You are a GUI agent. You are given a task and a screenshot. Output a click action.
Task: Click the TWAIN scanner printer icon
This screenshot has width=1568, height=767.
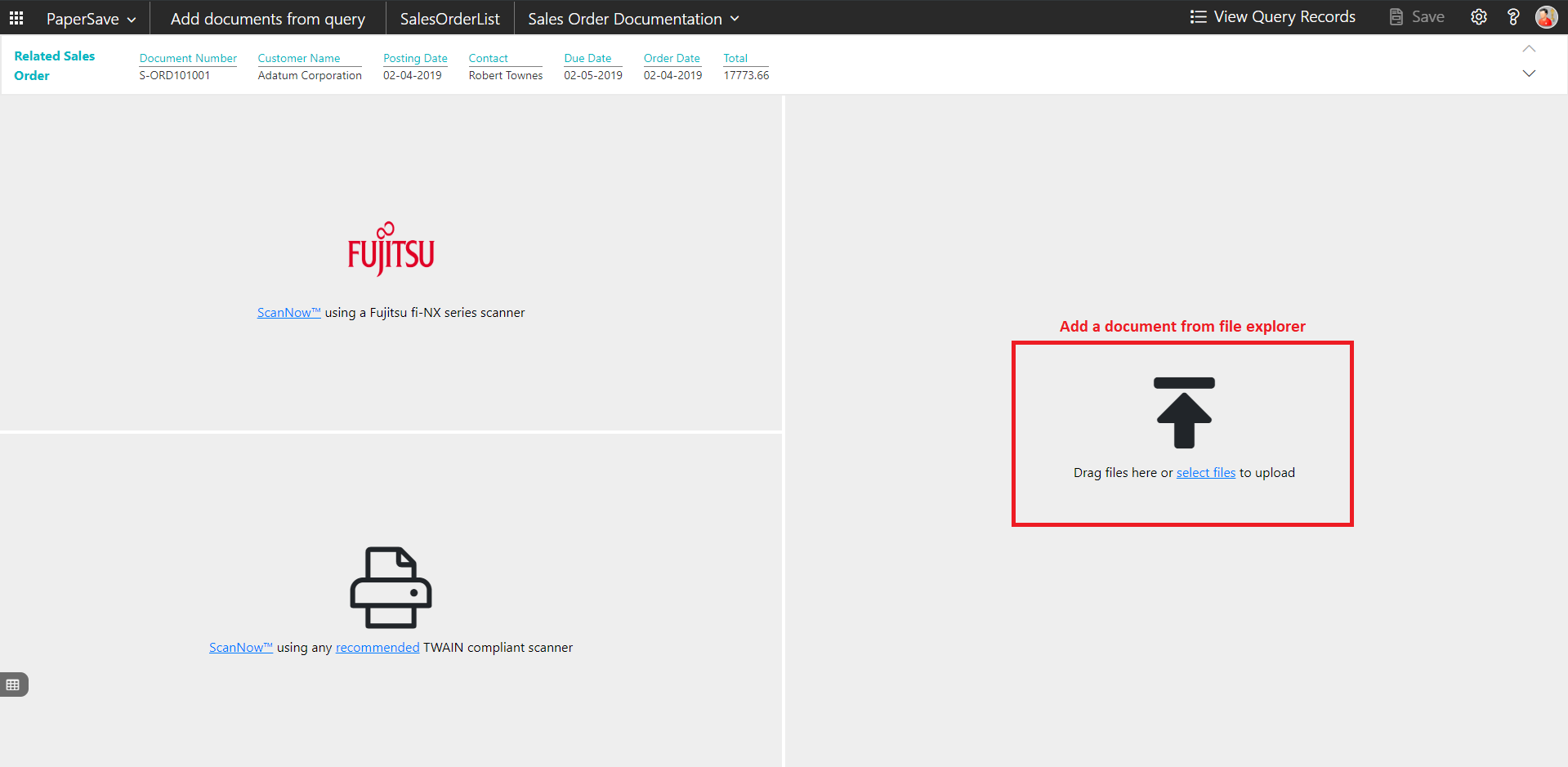(391, 587)
